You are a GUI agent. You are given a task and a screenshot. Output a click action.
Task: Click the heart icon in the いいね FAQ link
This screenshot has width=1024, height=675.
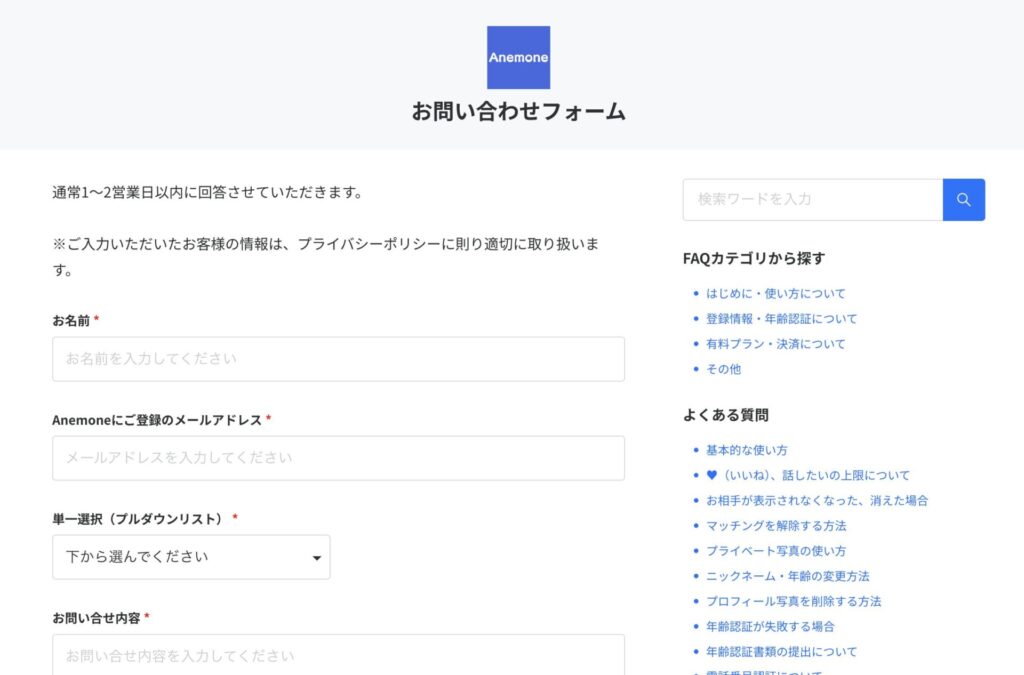tap(713, 475)
